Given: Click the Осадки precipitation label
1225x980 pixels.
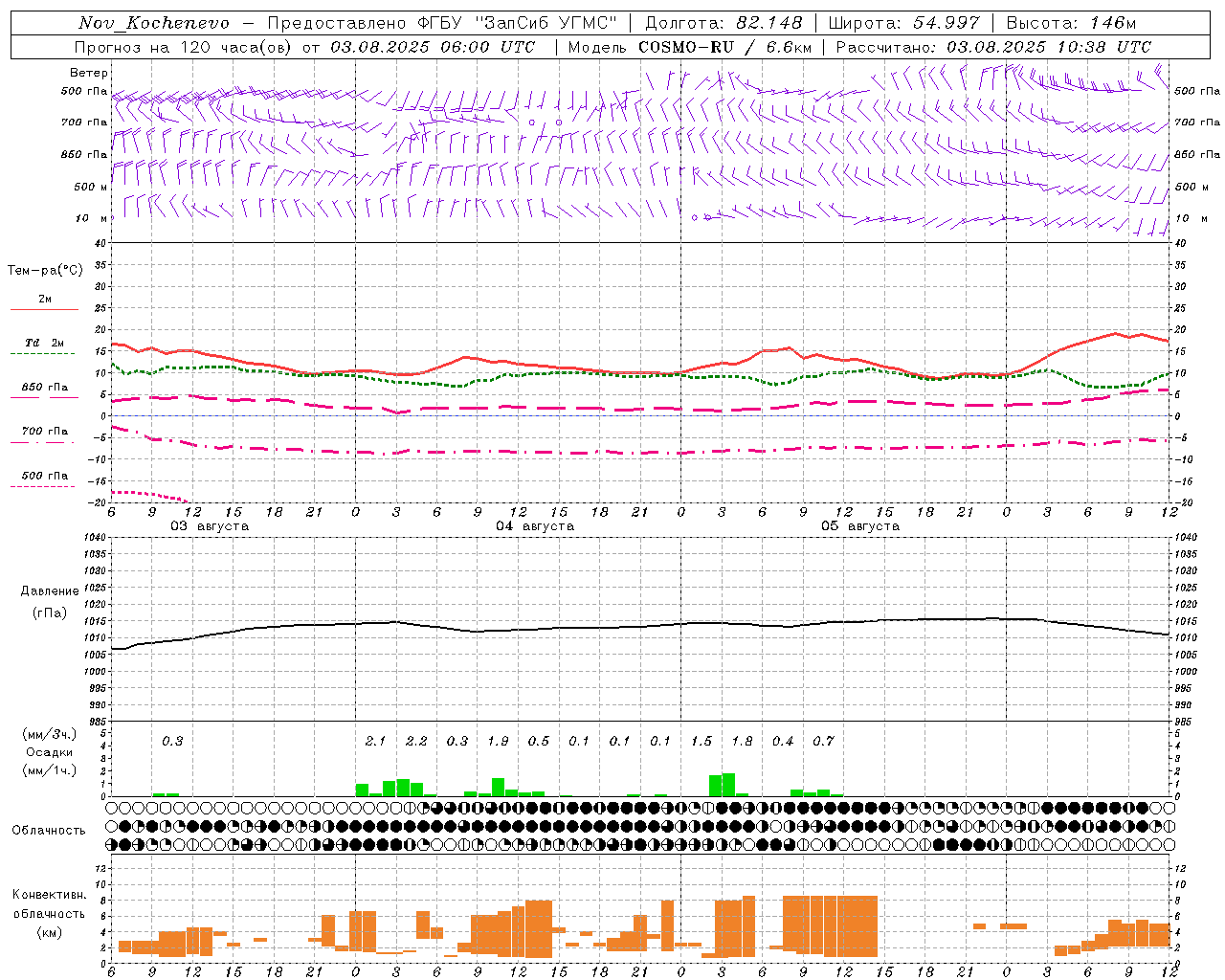Looking at the screenshot, I should click(49, 752).
